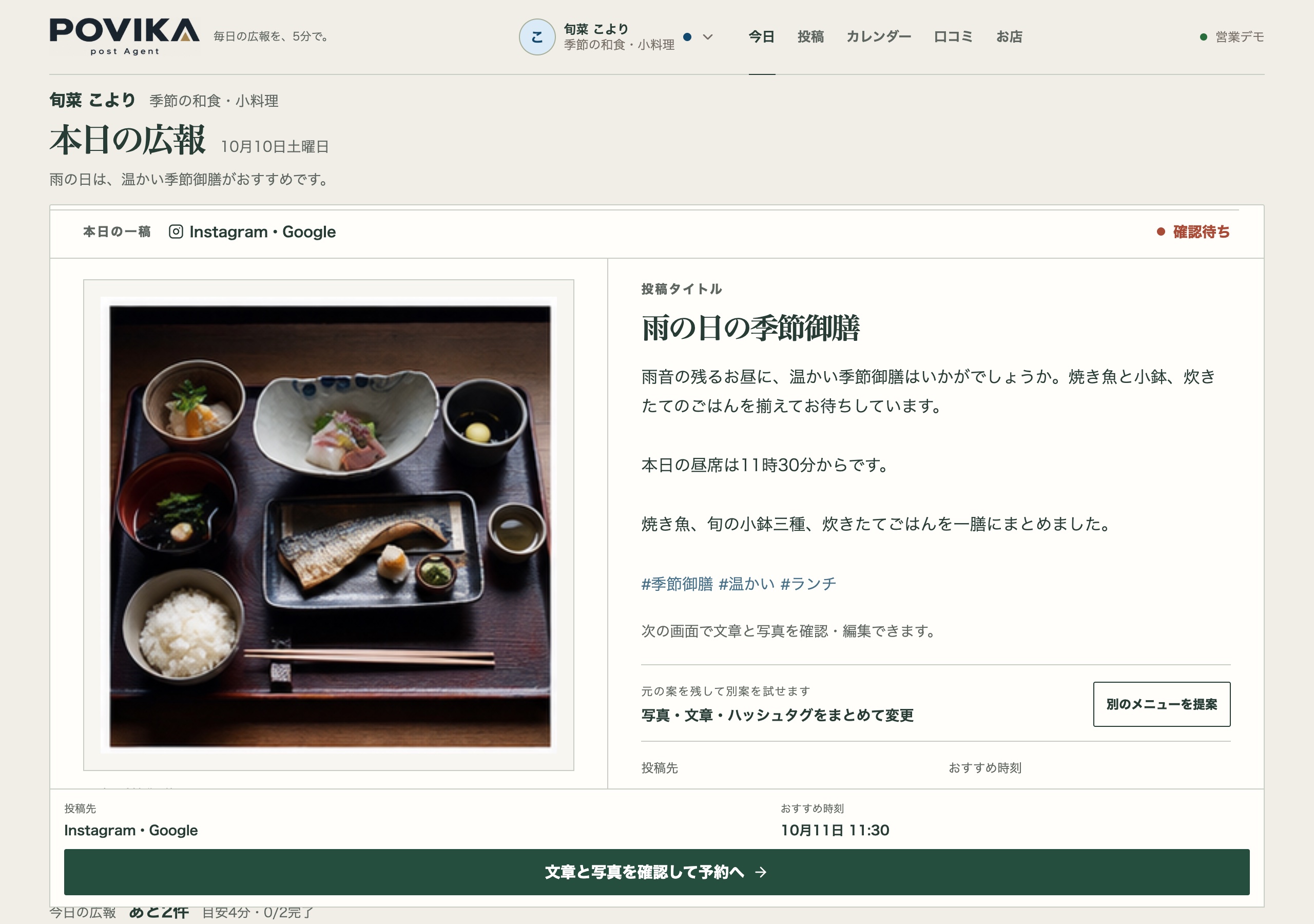
Task: Open the 今日 tab
Action: point(762,36)
